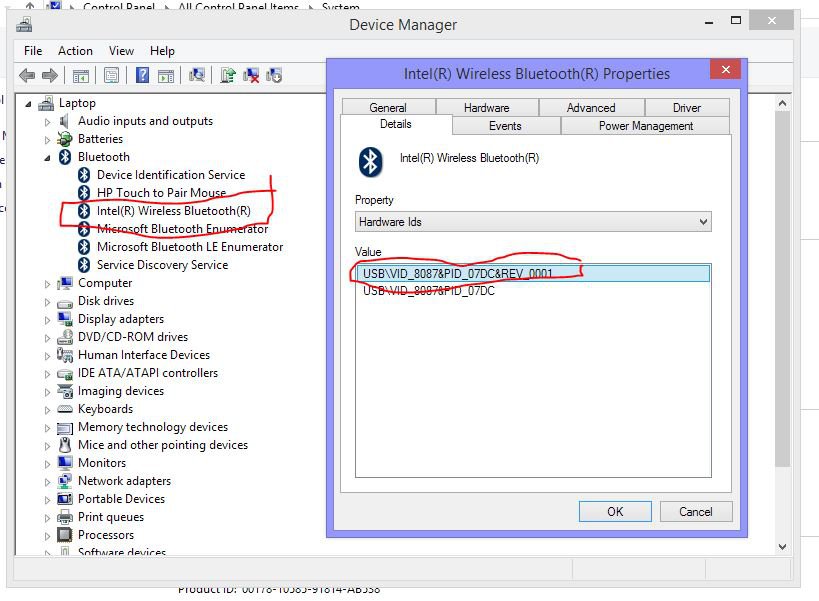
Task: Expand the Display adapters node
Action: (47, 319)
